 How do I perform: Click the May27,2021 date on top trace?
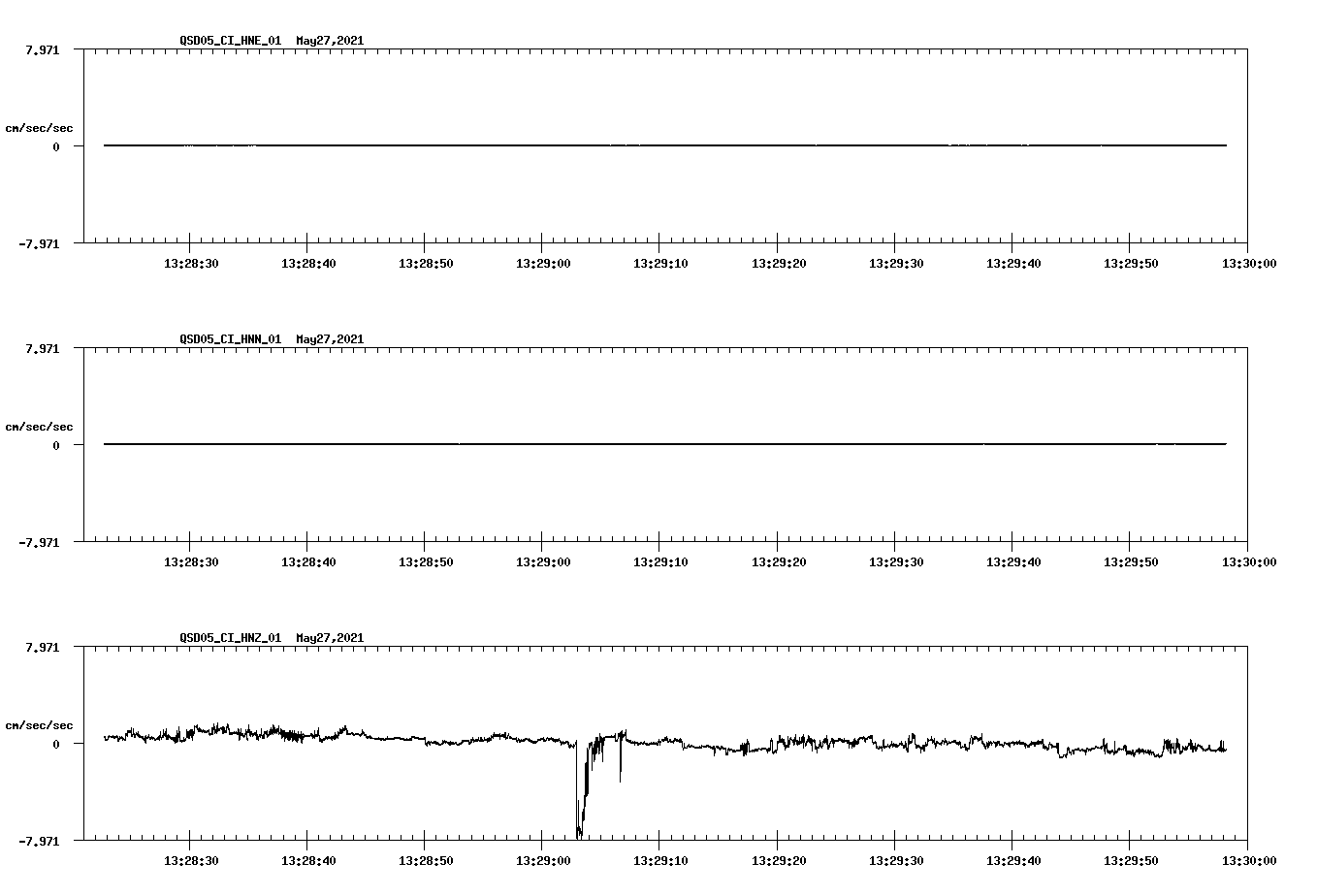click(x=329, y=41)
